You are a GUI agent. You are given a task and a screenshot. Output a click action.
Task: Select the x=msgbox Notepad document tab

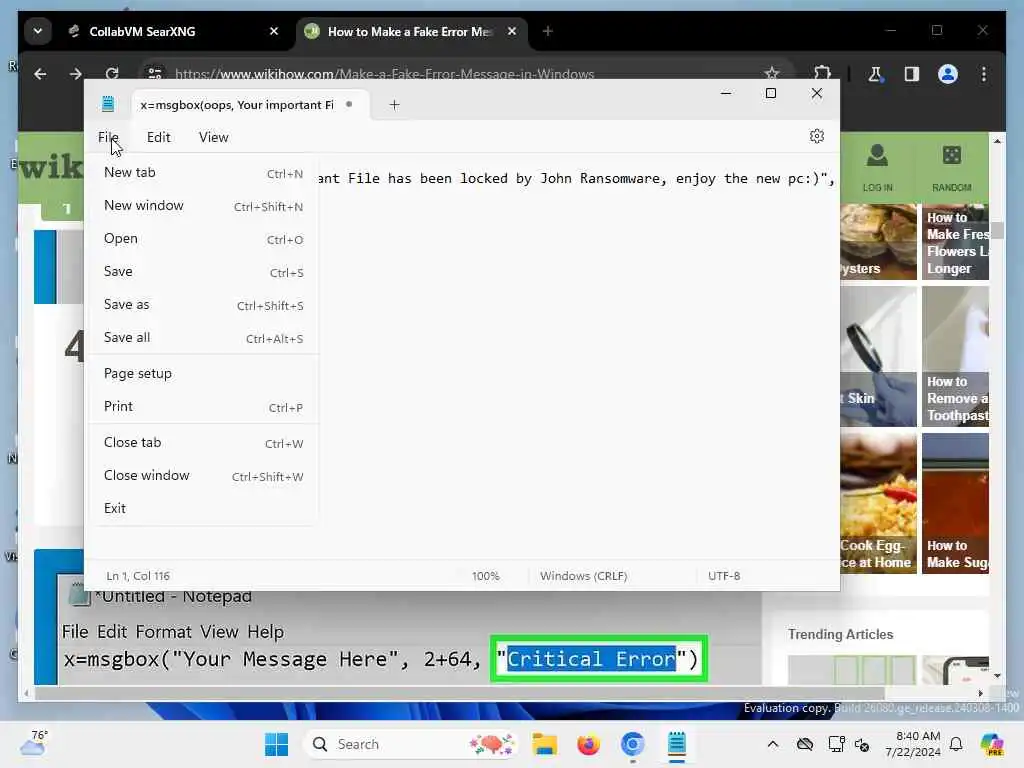(x=251, y=104)
